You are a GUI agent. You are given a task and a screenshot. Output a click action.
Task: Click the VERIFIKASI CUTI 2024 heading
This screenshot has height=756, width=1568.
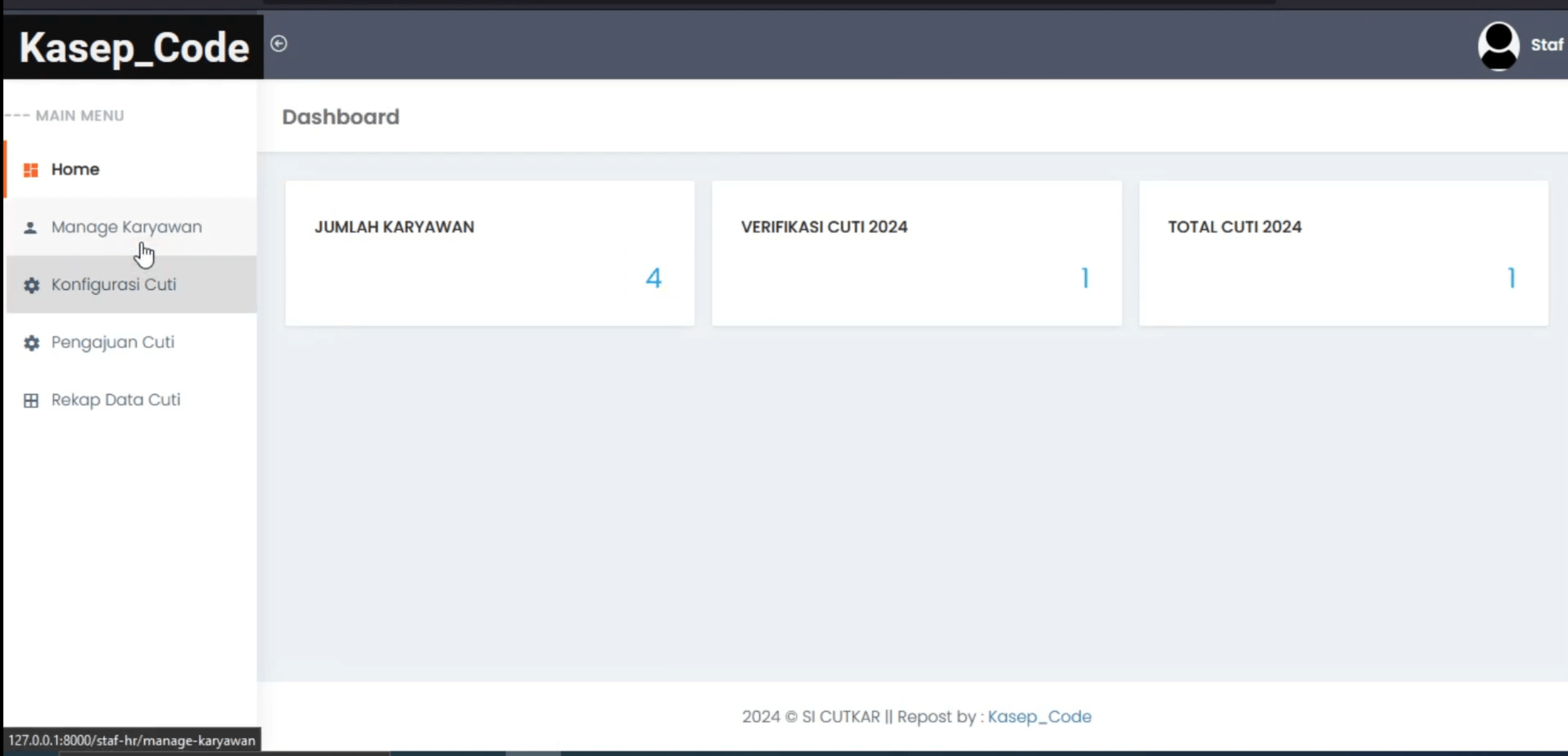(824, 227)
